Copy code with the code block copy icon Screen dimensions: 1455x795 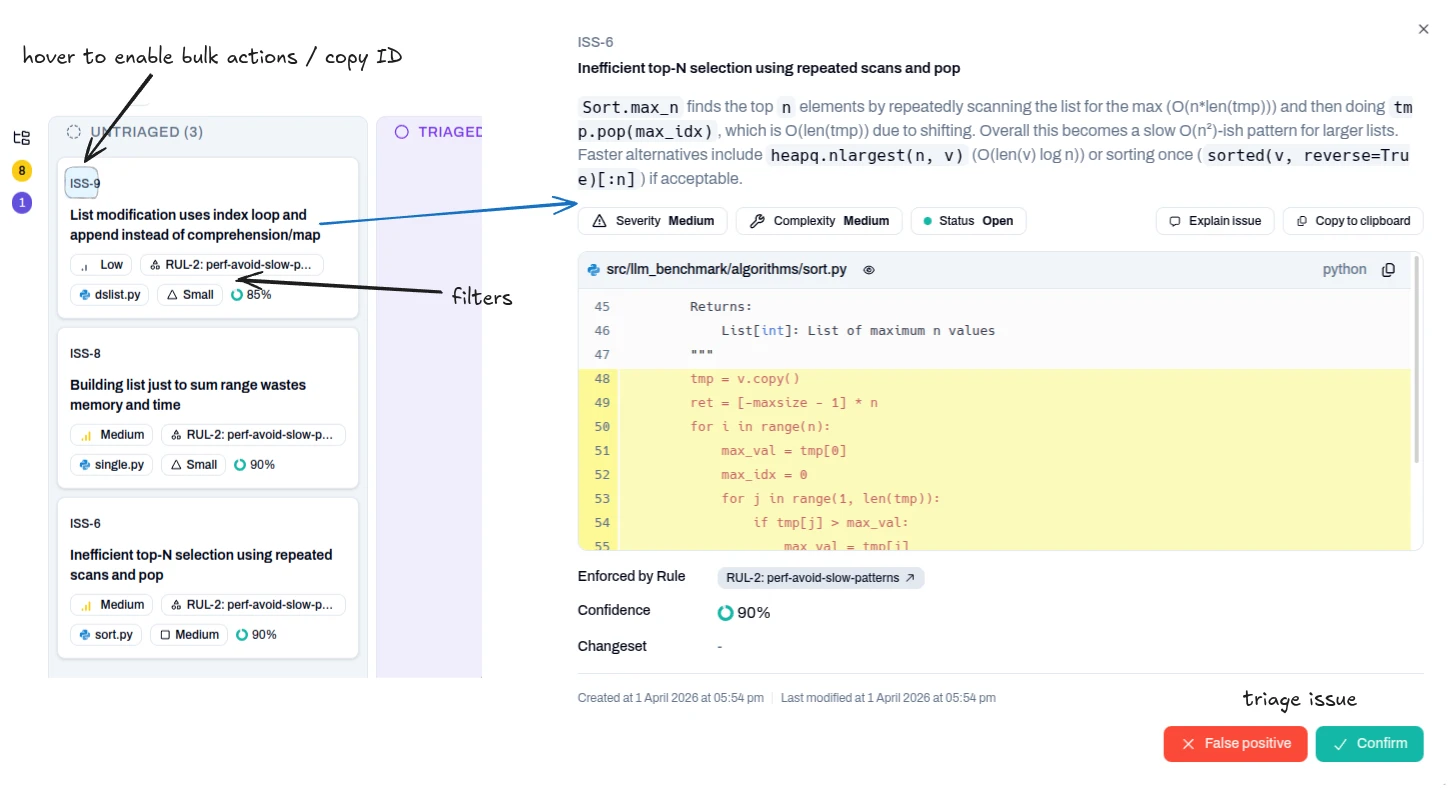tap(1389, 270)
